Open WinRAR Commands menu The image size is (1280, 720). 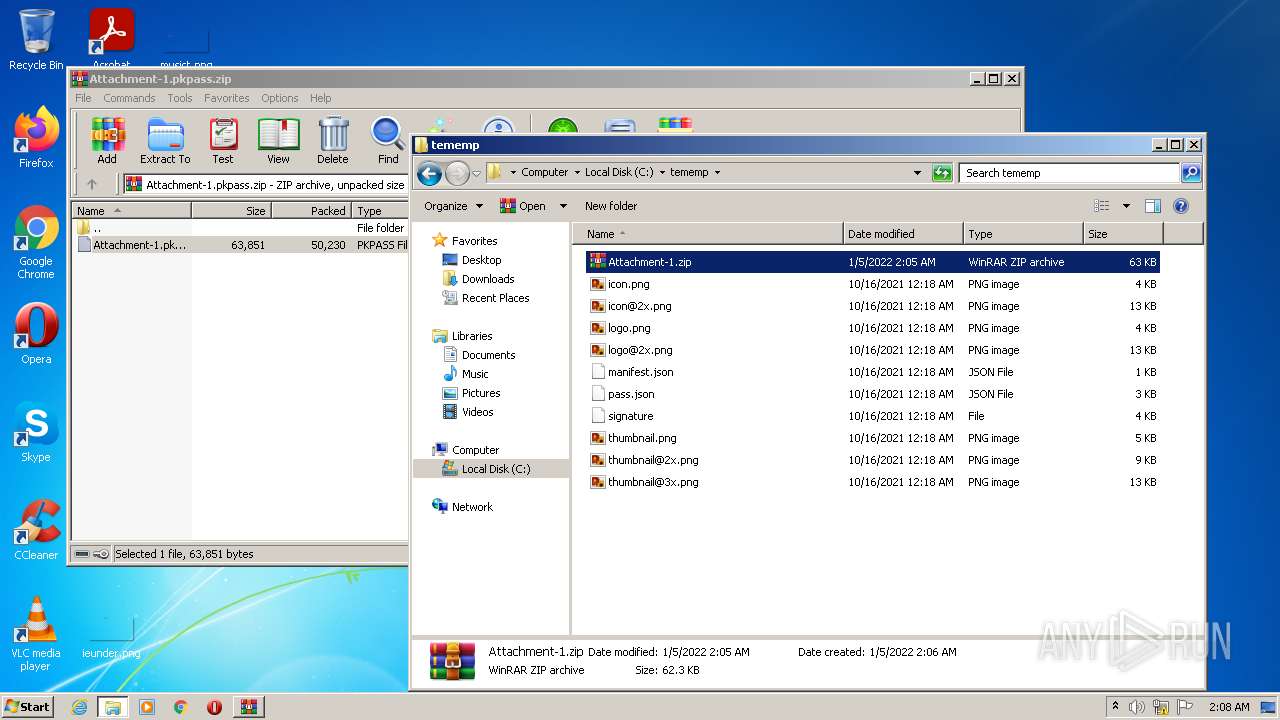click(x=129, y=98)
